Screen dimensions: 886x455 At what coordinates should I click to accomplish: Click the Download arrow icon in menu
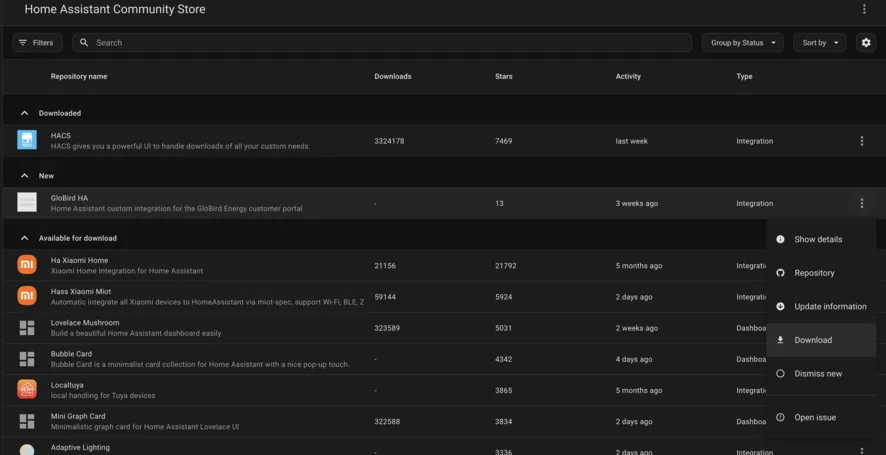click(x=780, y=340)
